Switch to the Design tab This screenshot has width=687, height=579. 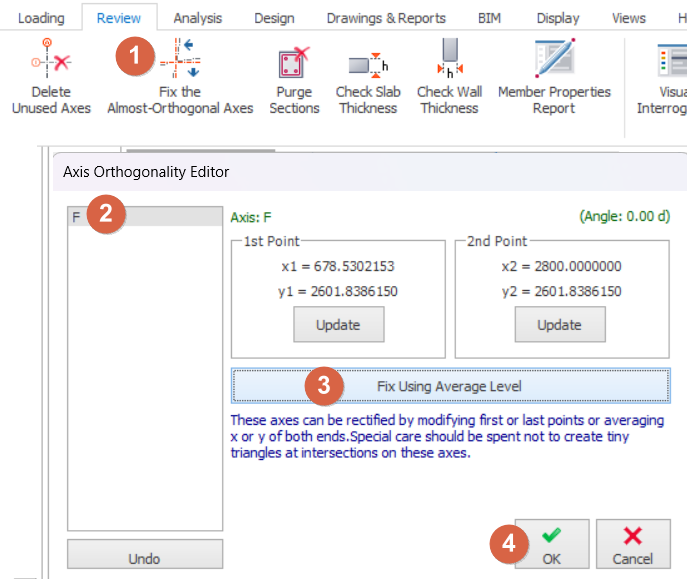(x=274, y=18)
